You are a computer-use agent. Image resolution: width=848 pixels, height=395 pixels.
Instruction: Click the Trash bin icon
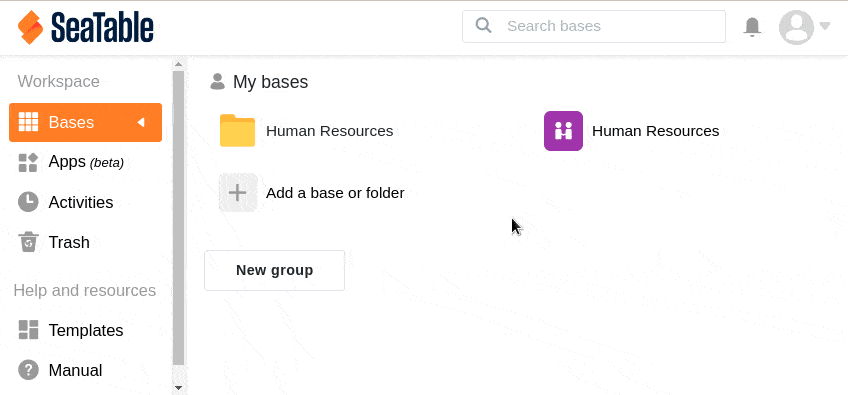(x=28, y=242)
